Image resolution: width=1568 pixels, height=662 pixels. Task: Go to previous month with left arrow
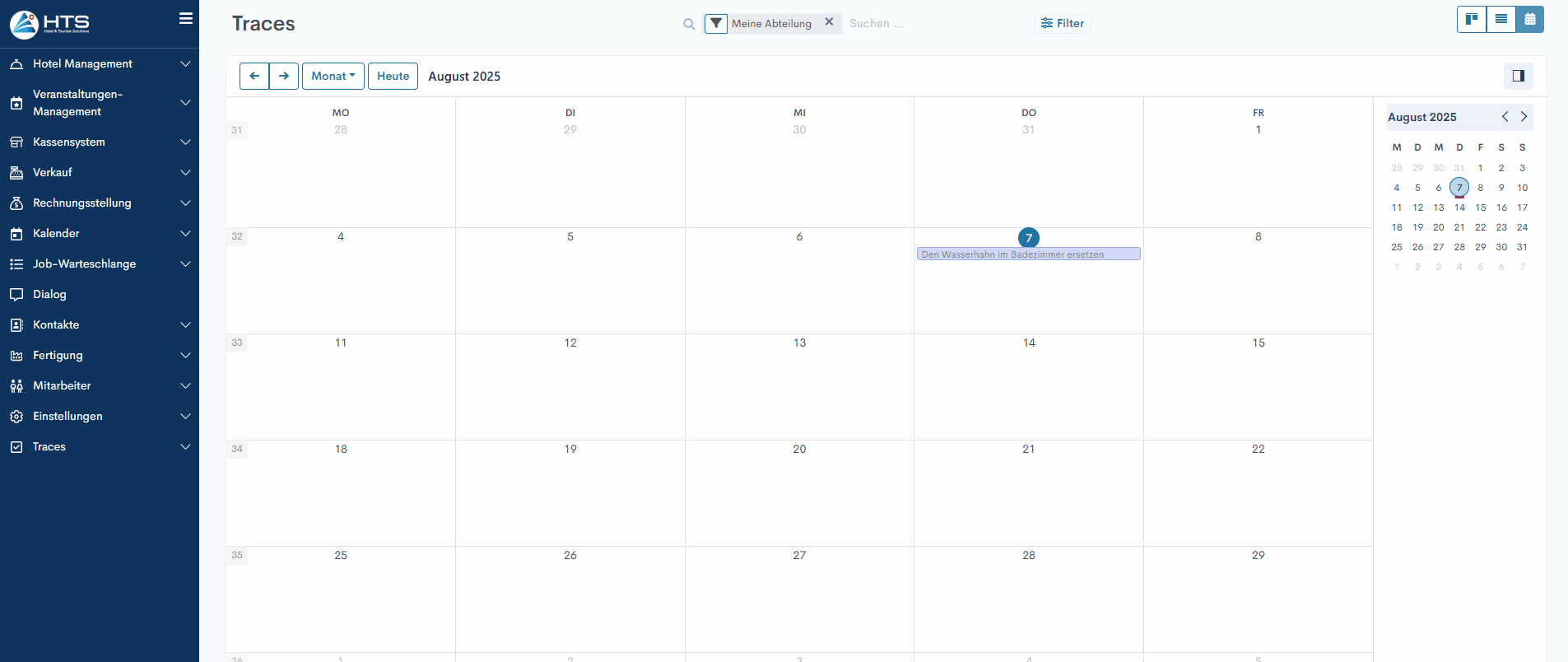click(x=254, y=76)
